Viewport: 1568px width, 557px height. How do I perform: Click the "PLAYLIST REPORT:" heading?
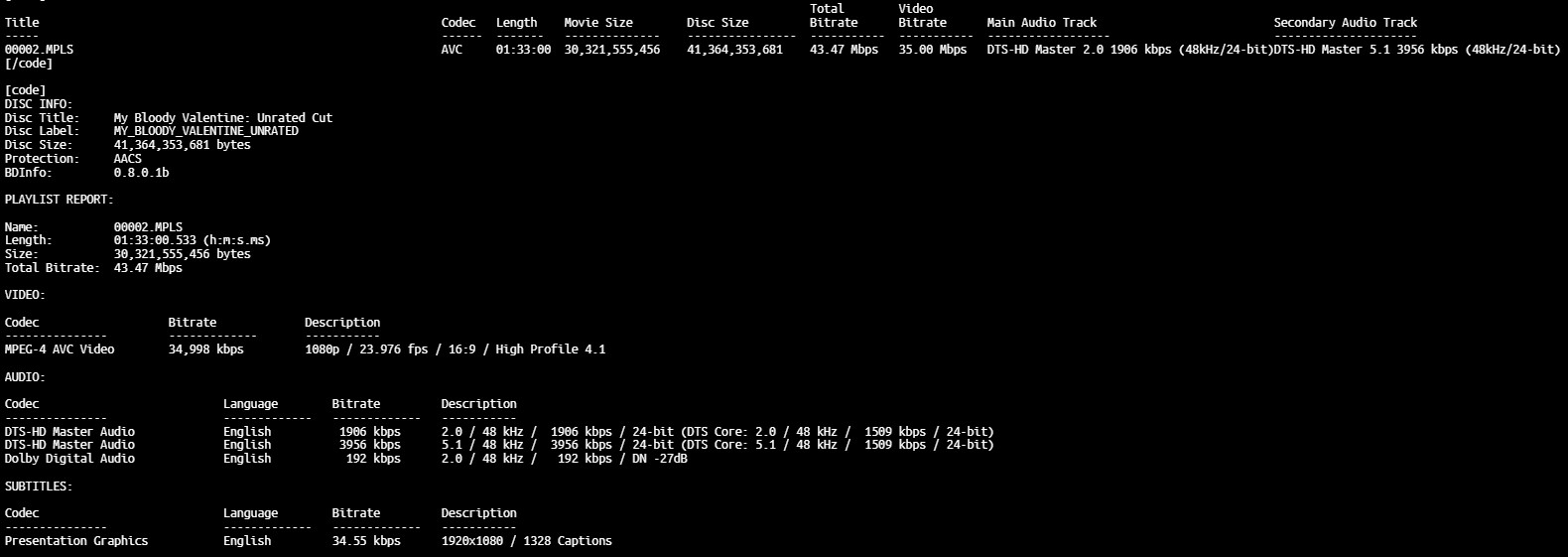(x=59, y=200)
